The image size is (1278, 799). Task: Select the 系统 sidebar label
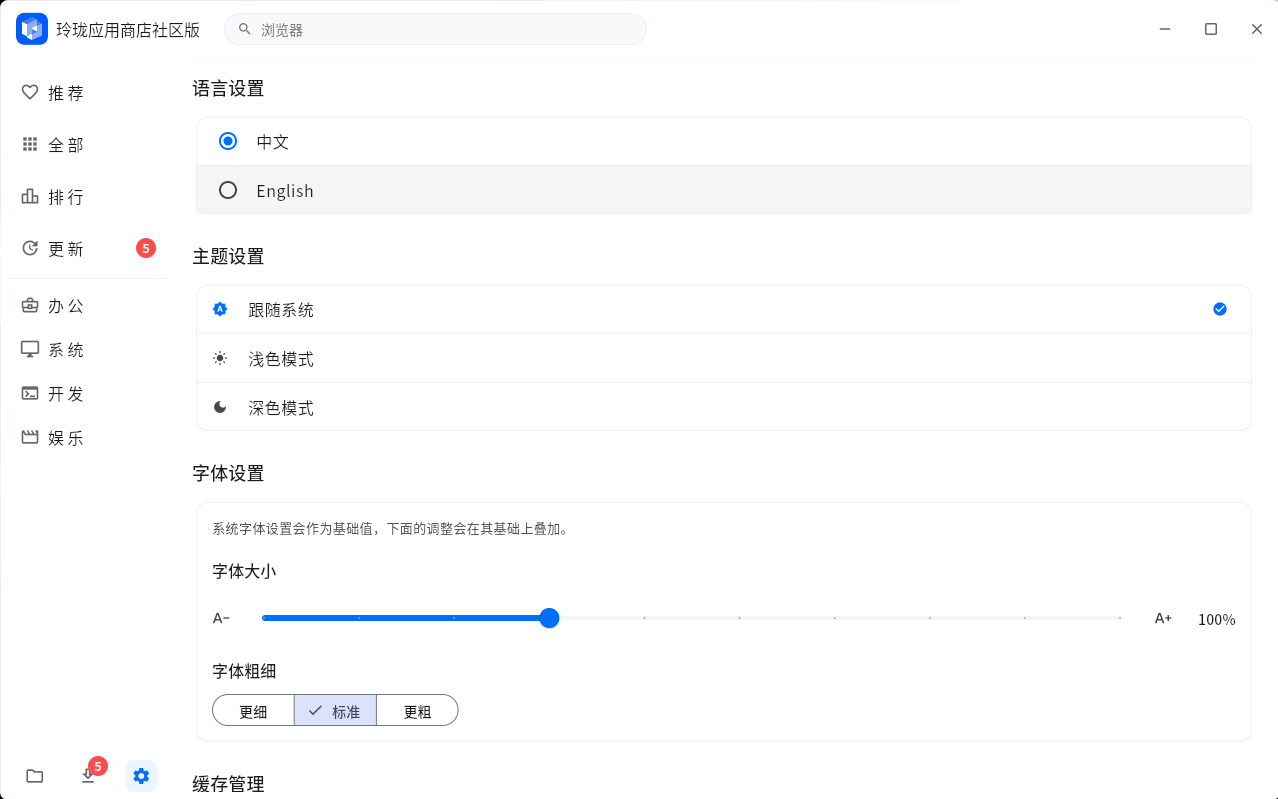[66, 350]
